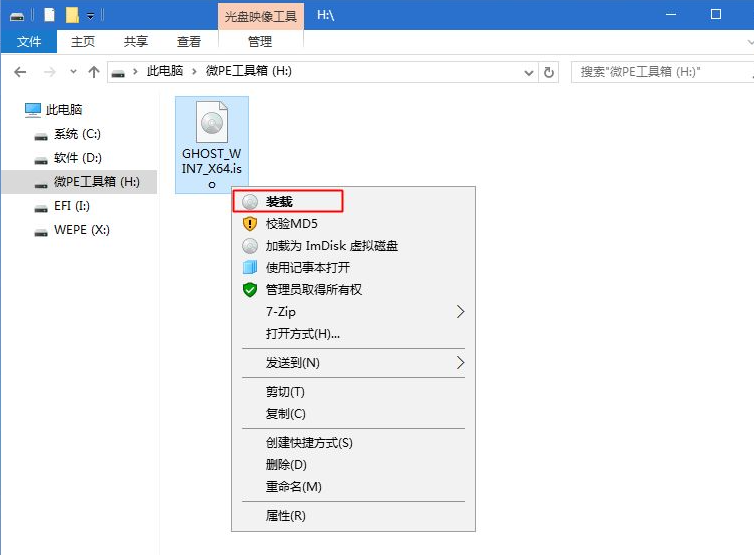Click the properties quick access icon
The width and height of the screenshot is (754, 555).
pyautogui.click(x=50, y=15)
